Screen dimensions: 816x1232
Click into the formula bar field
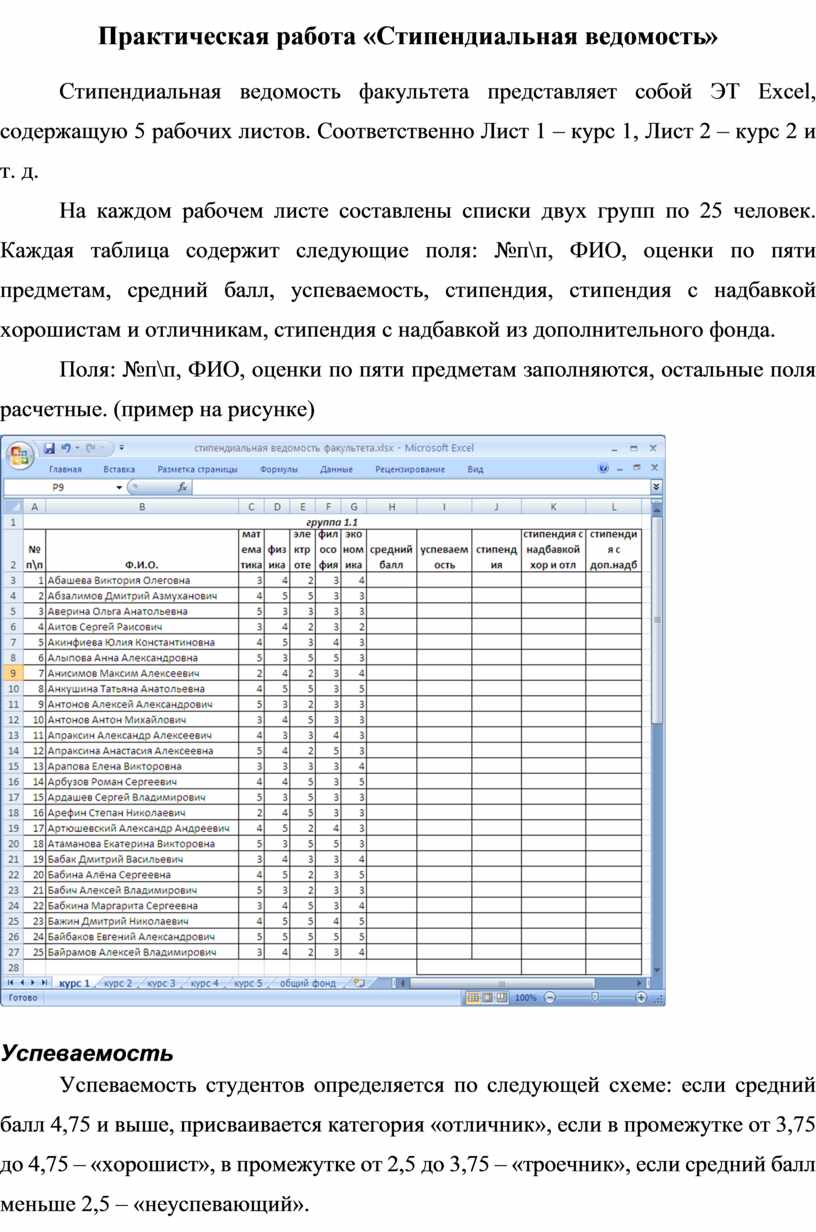420,487
